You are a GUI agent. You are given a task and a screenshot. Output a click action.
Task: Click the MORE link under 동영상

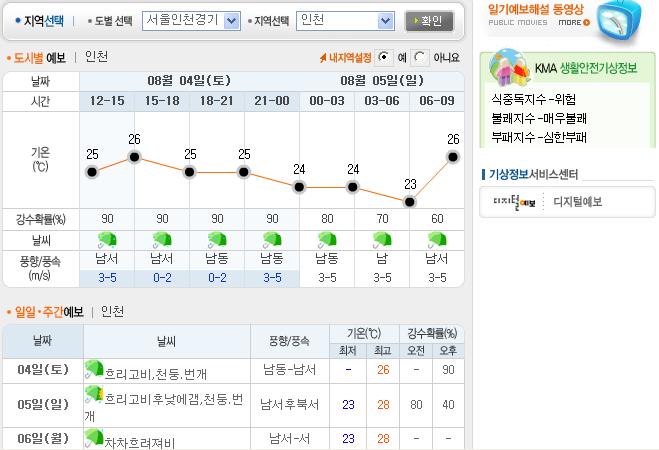coord(574,22)
